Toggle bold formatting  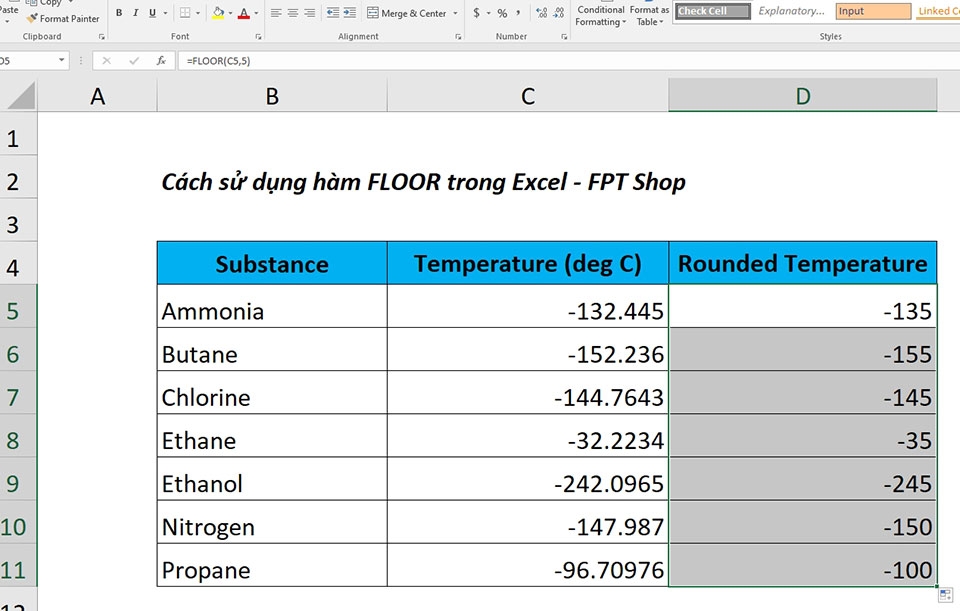point(119,13)
